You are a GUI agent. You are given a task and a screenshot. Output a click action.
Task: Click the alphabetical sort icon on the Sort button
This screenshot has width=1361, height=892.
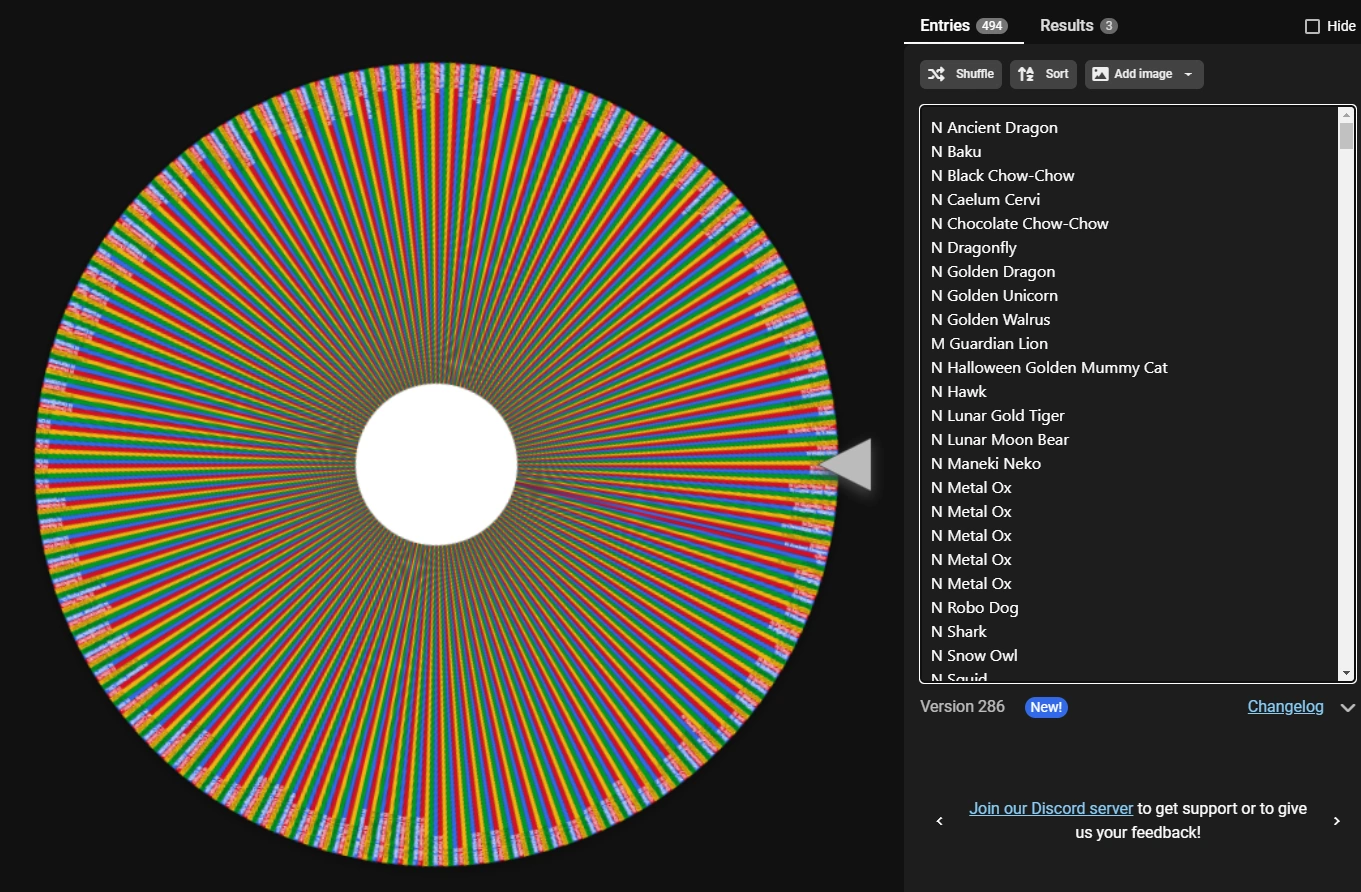[1026, 73]
